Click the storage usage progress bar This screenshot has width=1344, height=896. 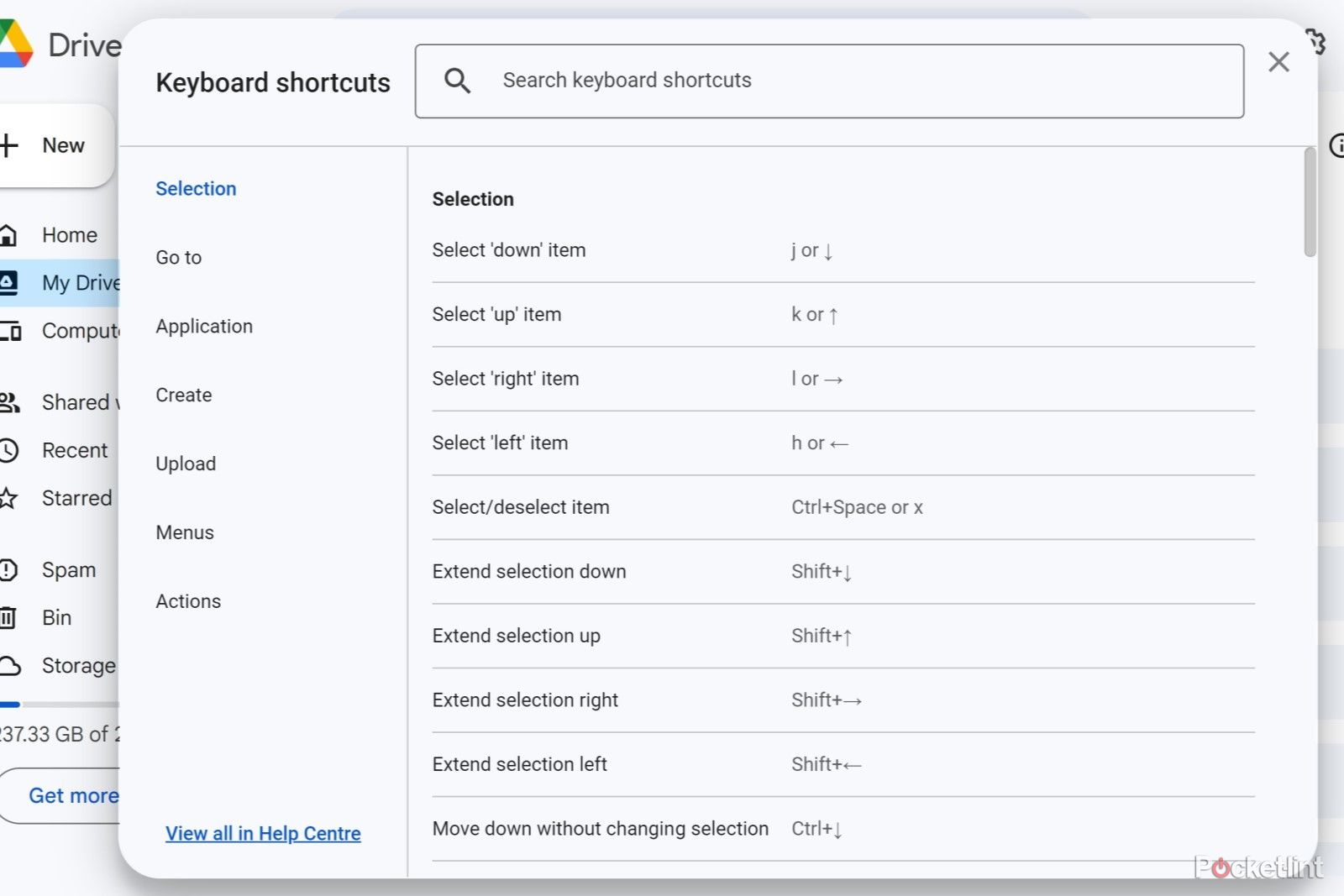(60, 705)
